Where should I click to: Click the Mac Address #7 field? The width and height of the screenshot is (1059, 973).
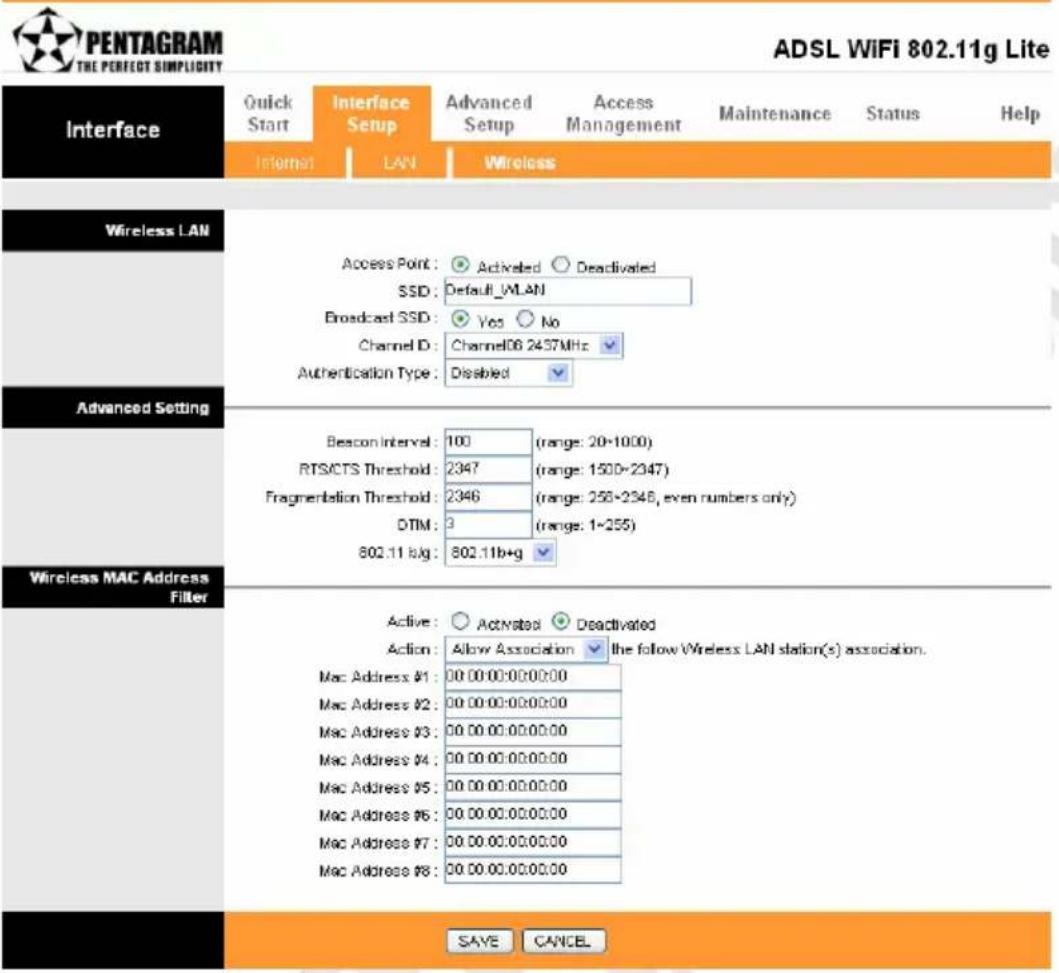point(532,843)
